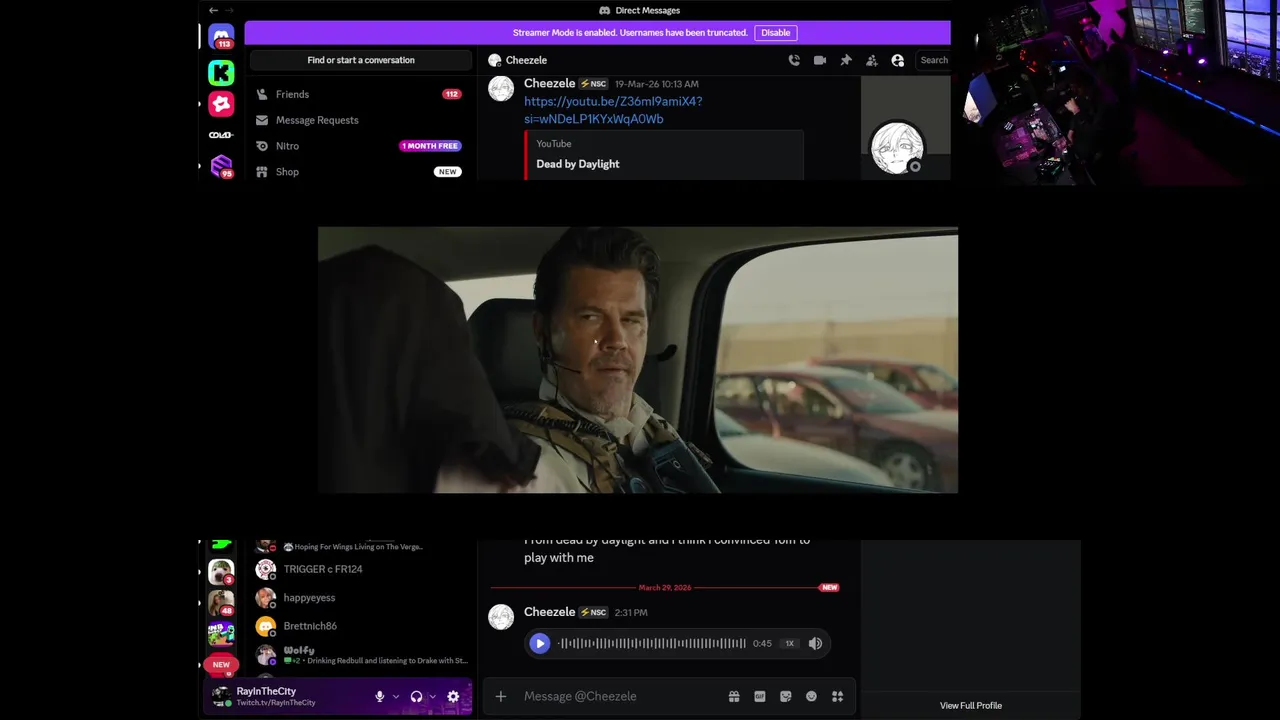Open pinned messages in the chat
Screen dimensions: 1280x720
pos(846,60)
